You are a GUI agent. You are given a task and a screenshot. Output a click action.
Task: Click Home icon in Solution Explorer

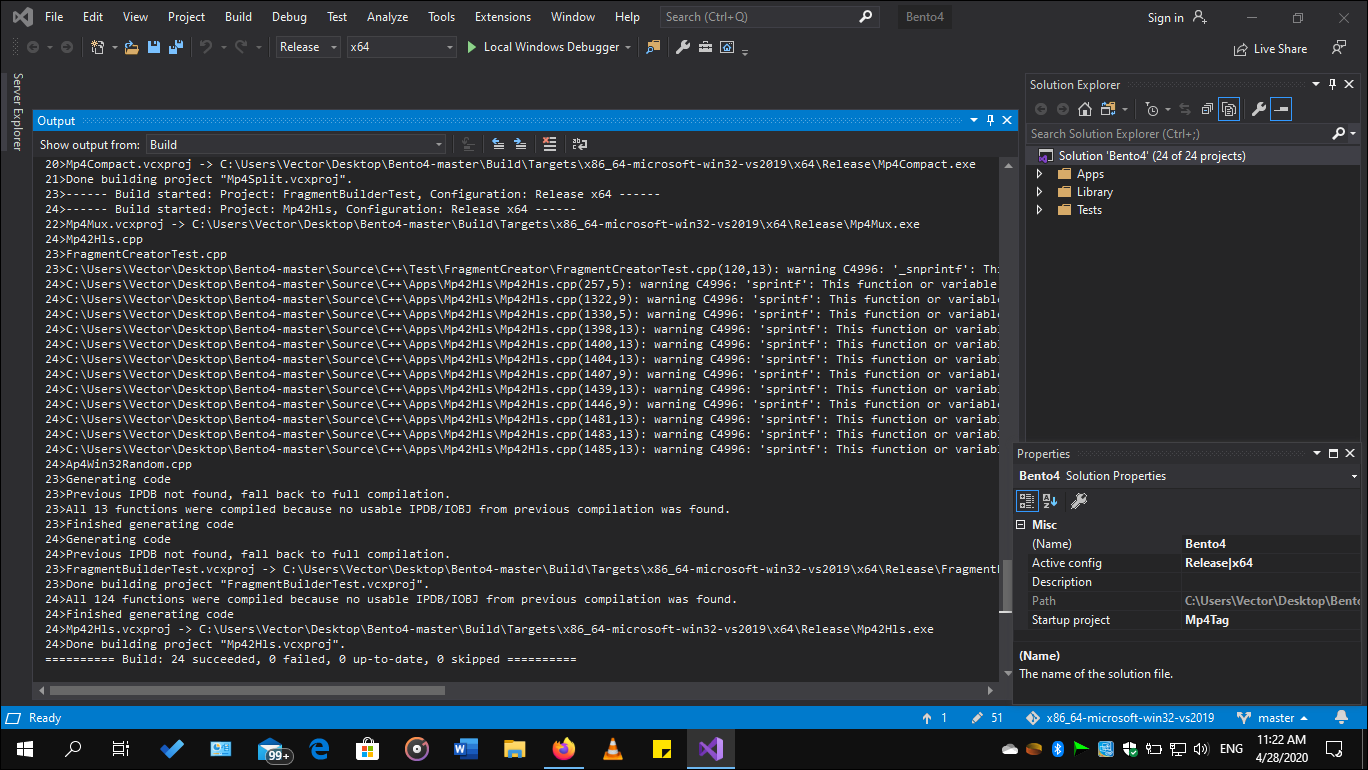(1086, 109)
